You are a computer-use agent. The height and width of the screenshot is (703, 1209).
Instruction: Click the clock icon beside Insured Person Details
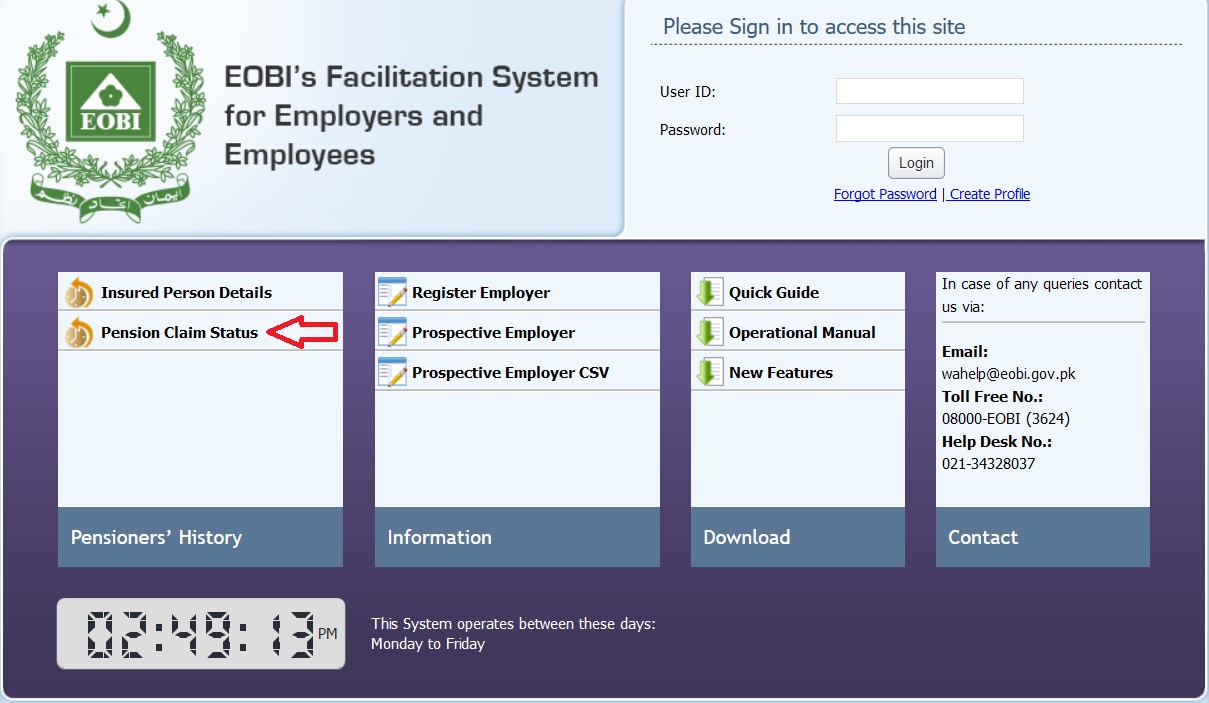pyautogui.click(x=78, y=293)
